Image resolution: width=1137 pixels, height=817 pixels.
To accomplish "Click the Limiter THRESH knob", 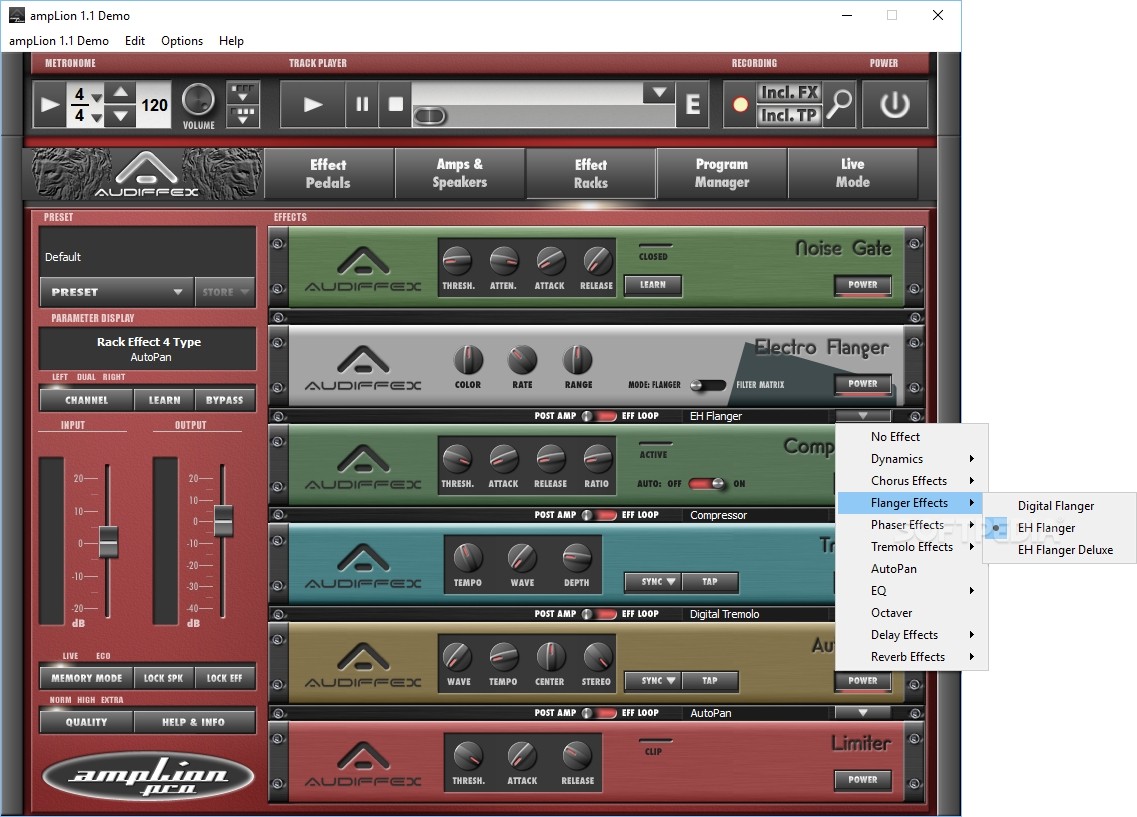I will [x=468, y=755].
